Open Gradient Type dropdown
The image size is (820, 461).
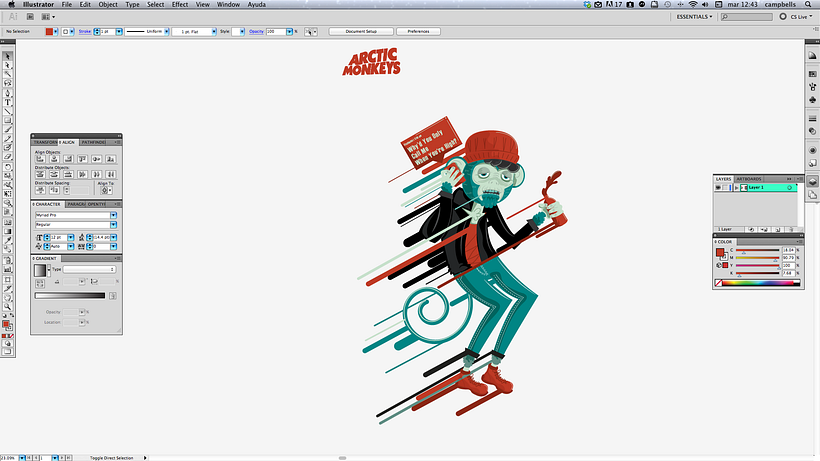(89, 269)
